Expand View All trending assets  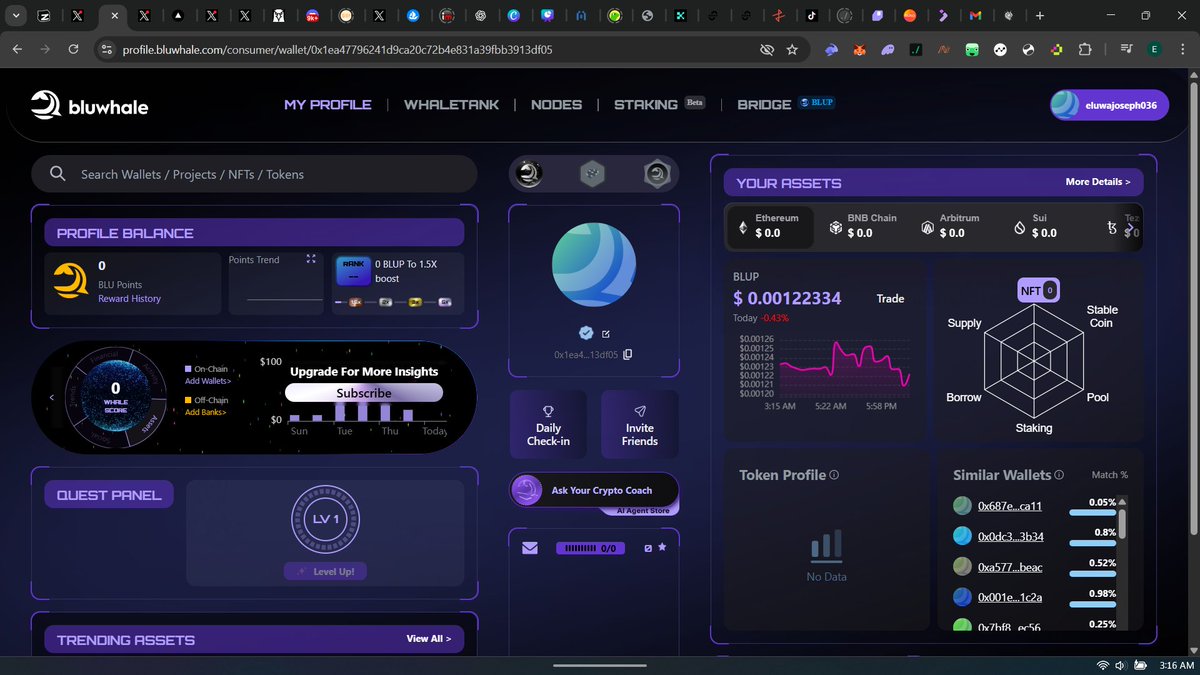pyautogui.click(x=428, y=638)
